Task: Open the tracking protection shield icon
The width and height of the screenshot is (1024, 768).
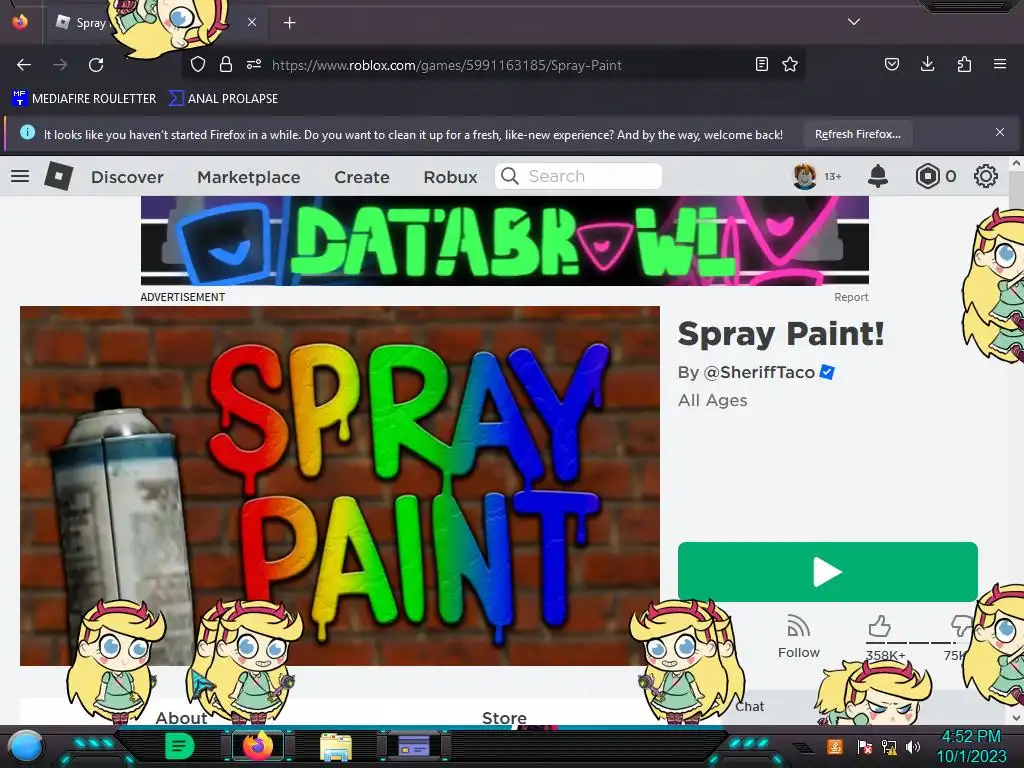Action: 198,64
